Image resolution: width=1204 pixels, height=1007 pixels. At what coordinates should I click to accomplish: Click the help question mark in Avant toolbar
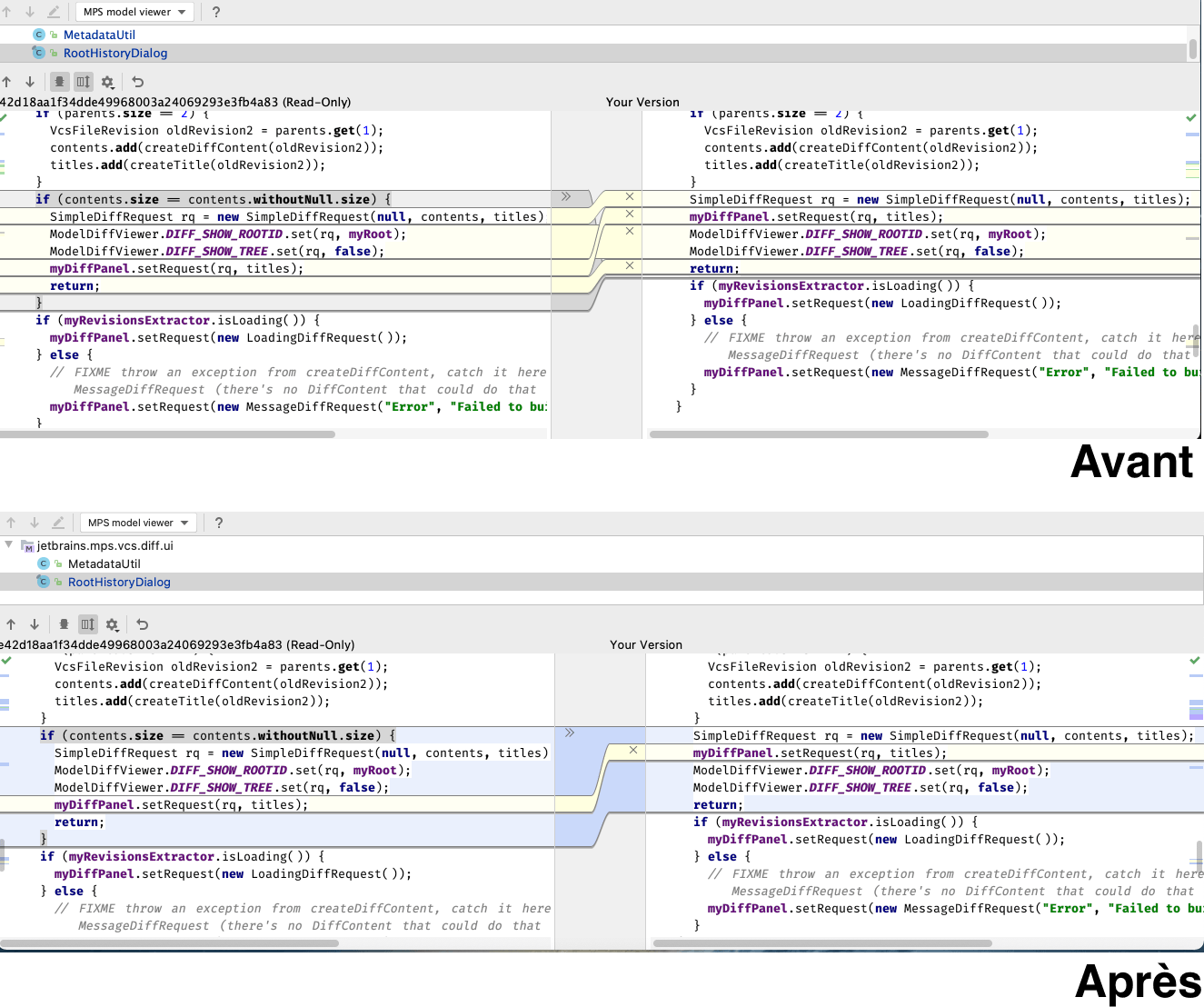point(215,12)
